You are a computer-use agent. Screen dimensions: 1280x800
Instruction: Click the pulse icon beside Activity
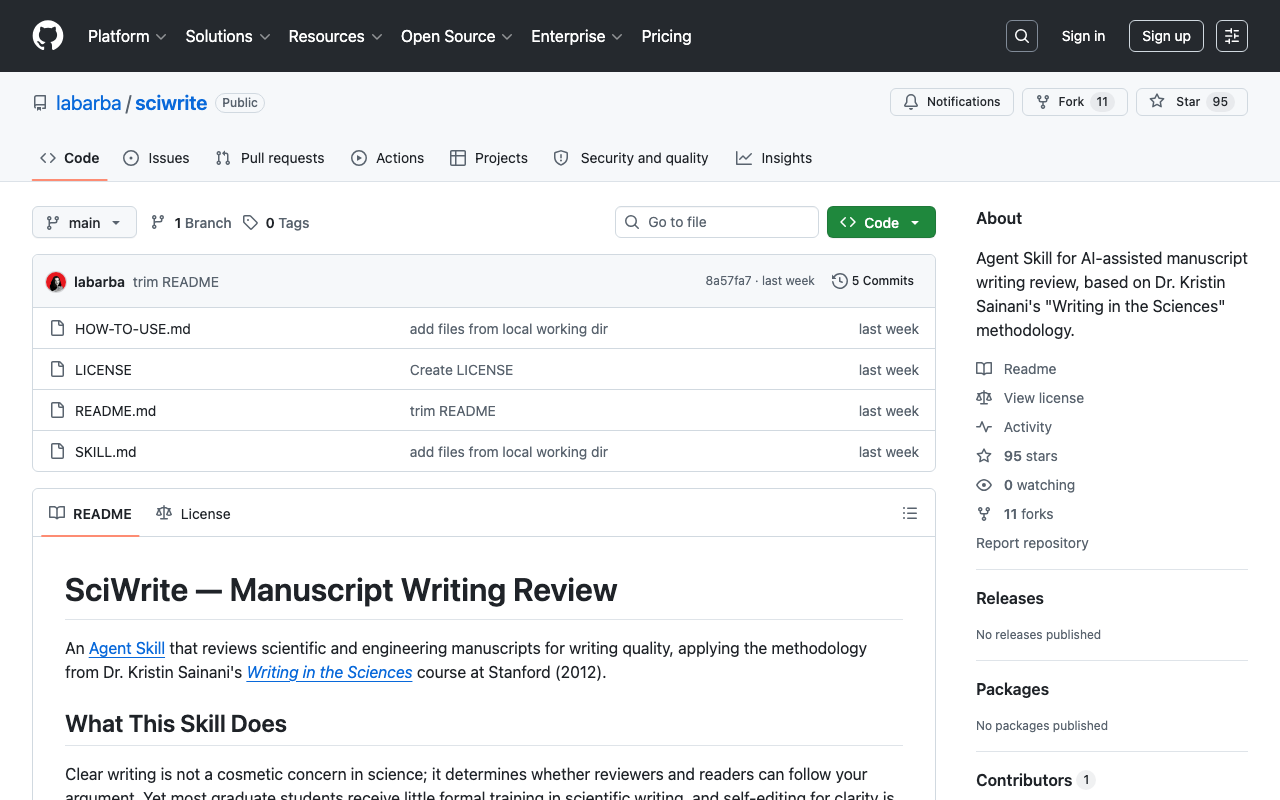[984, 427]
